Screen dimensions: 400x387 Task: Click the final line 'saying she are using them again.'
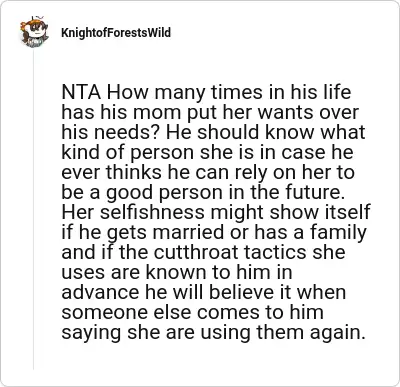pos(213,332)
